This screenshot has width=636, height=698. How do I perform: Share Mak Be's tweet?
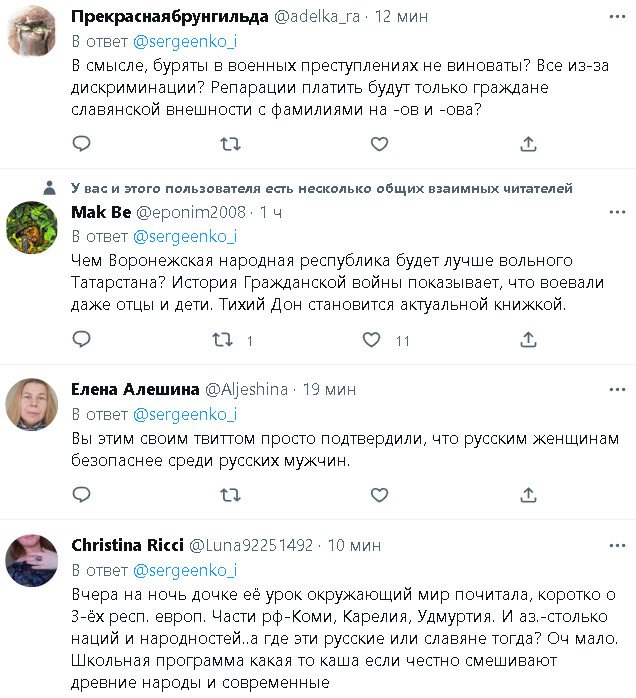529,341
